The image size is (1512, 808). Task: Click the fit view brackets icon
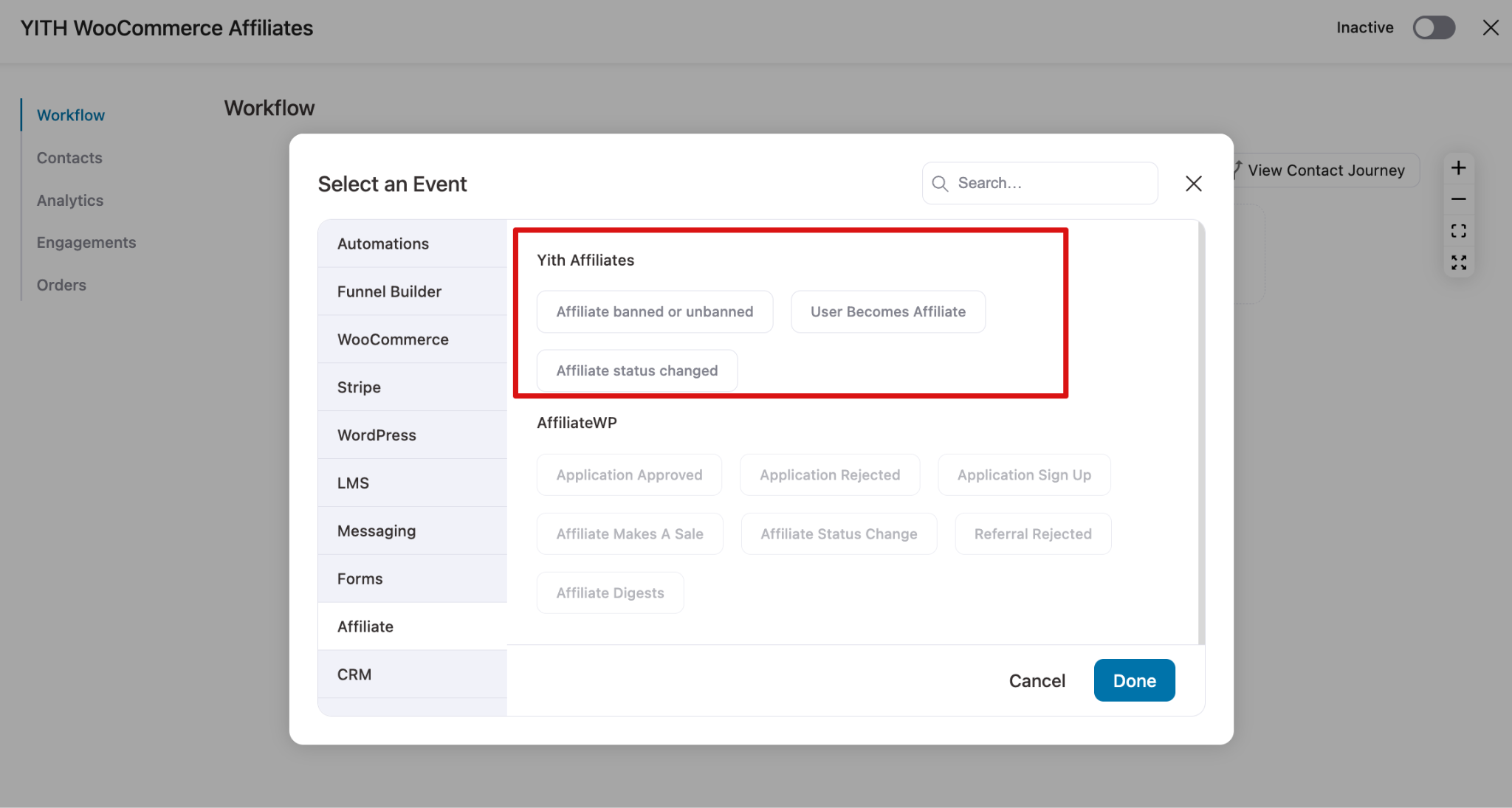click(x=1459, y=231)
